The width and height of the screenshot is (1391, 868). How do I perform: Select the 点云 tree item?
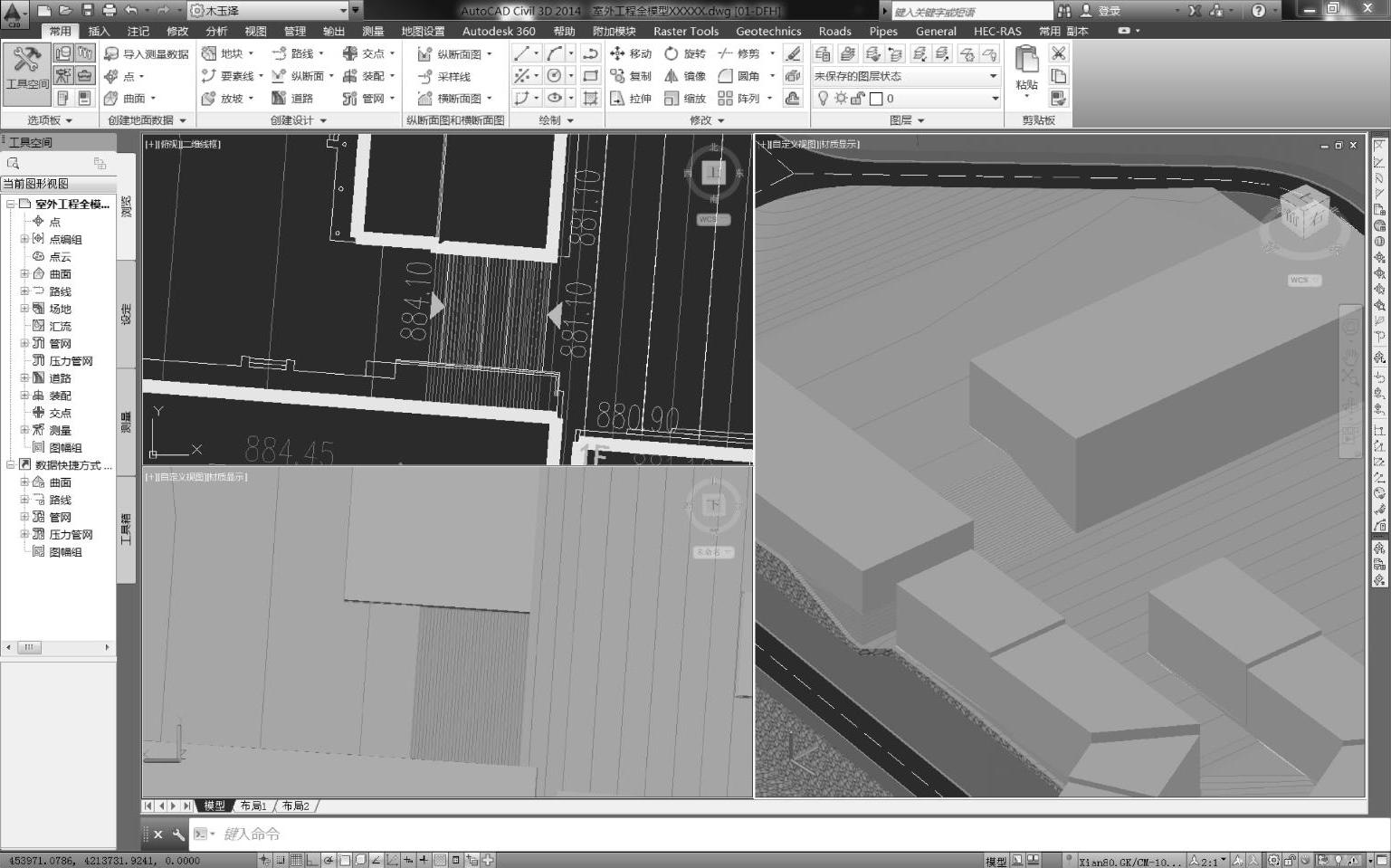[x=60, y=256]
